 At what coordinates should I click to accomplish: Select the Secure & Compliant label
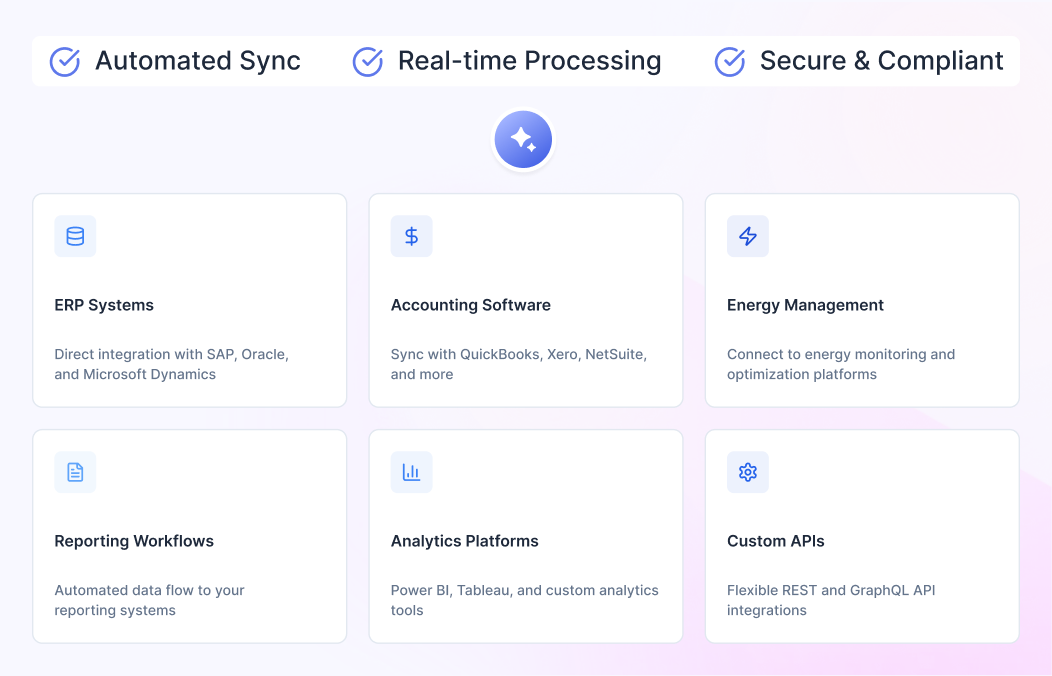[x=882, y=61]
